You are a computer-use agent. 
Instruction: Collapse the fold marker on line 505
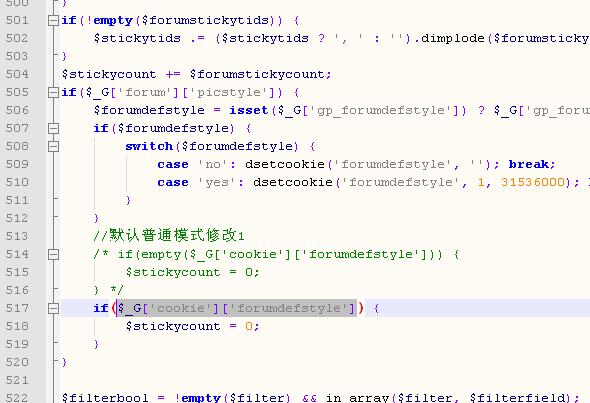[53, 93]
